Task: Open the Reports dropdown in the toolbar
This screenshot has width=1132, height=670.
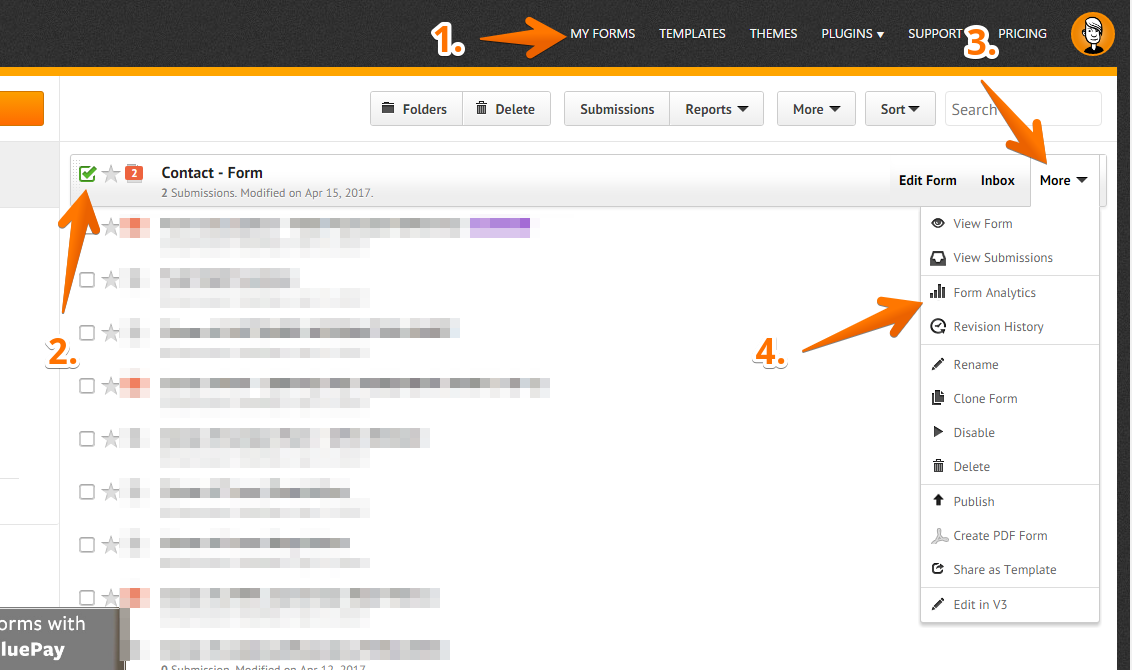Action: coord(716,109)
